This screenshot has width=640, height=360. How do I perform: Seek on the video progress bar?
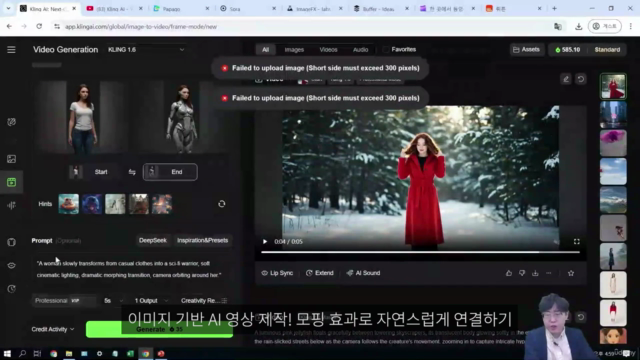pyautogui.click(x=420, y=252)
